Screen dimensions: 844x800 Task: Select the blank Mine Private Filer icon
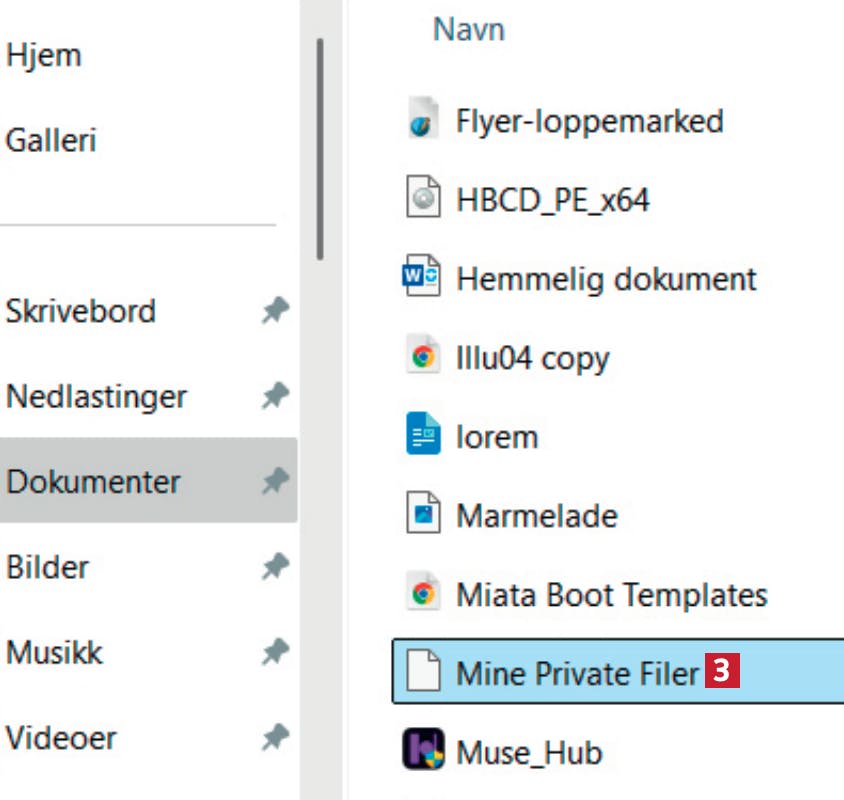tap(423, 670)
